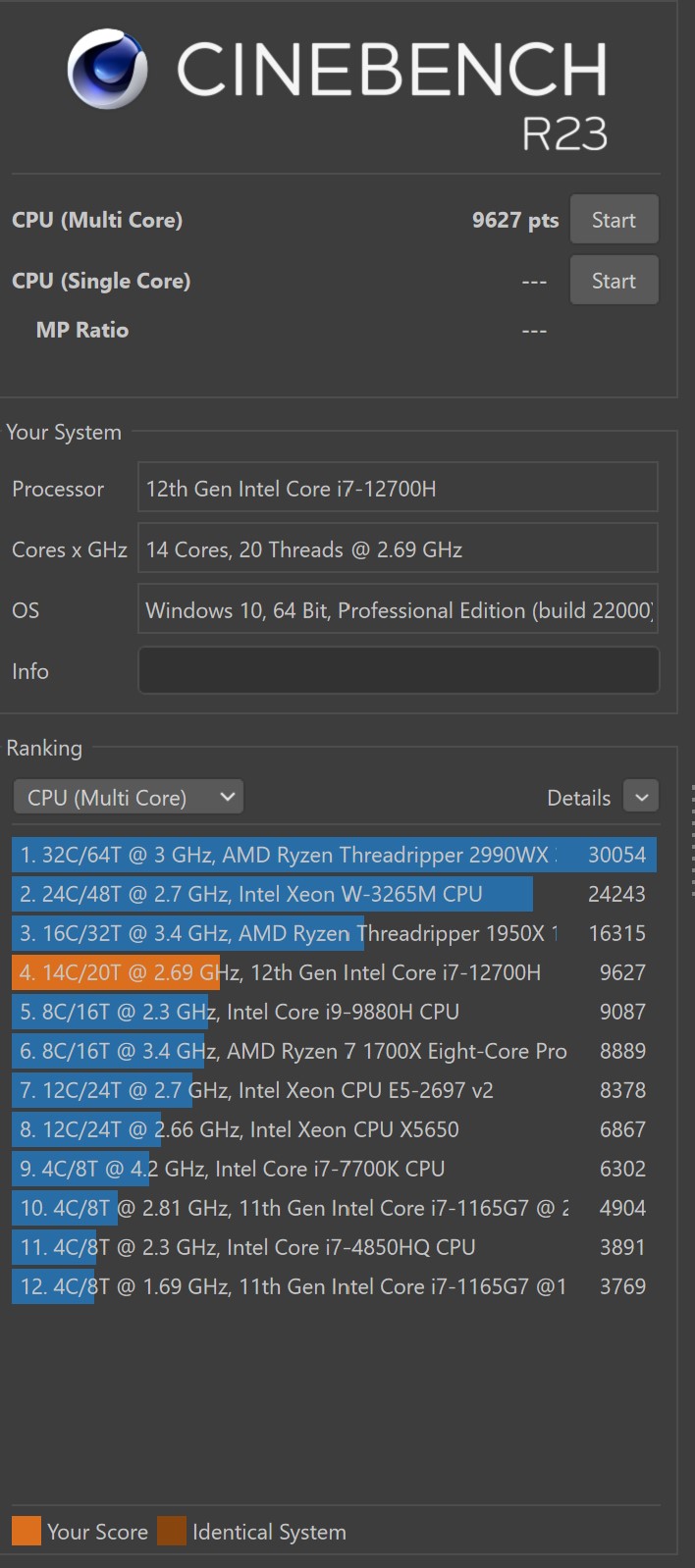Select the Core i9-9880H ranking row
Viewport: 695px width, 1568px height.
(x=334, y=1012)
